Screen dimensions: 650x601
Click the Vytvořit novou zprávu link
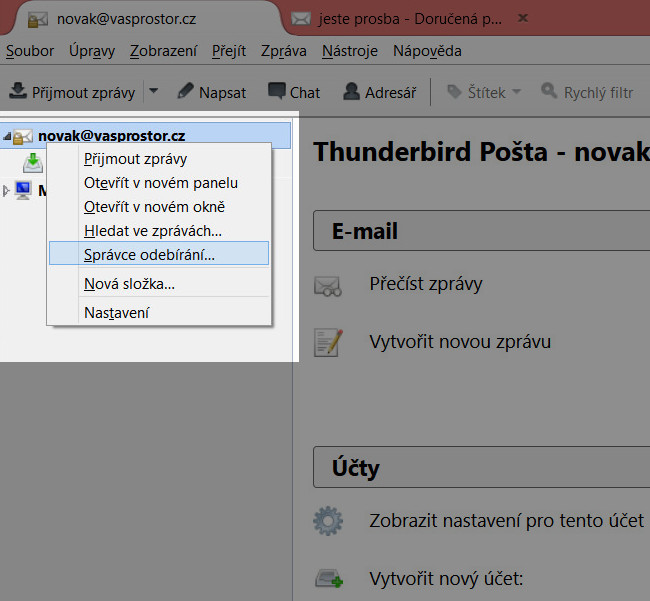tap(460, 342)
